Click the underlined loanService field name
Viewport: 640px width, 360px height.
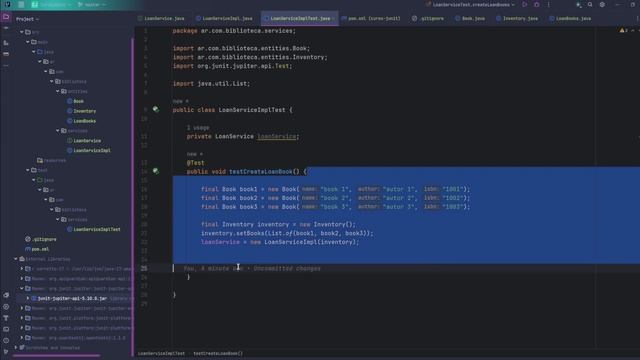click(x=277, y=136)
